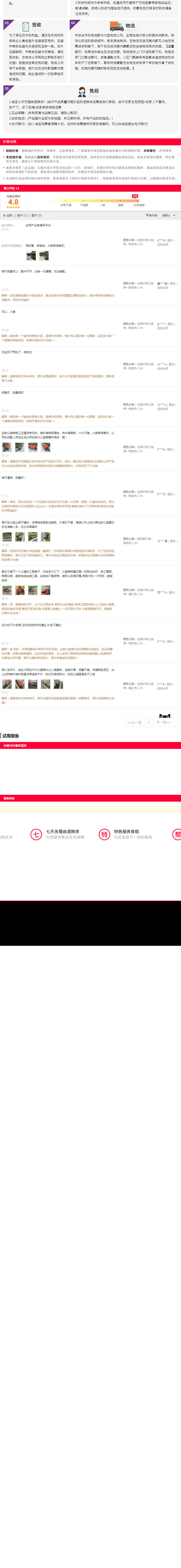The width and height of the screenshot is (181, 1568).
Task: Open fourth photo in 可***h's review
Action: (46, 591)
